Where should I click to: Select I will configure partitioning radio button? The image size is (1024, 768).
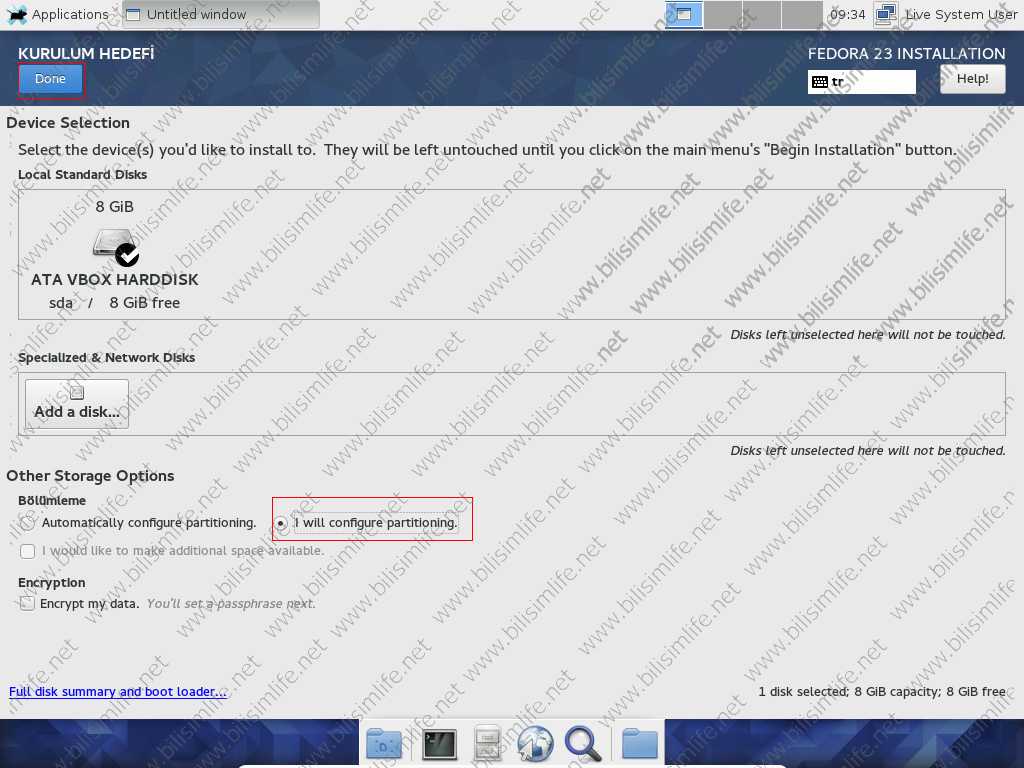(281, 523)
